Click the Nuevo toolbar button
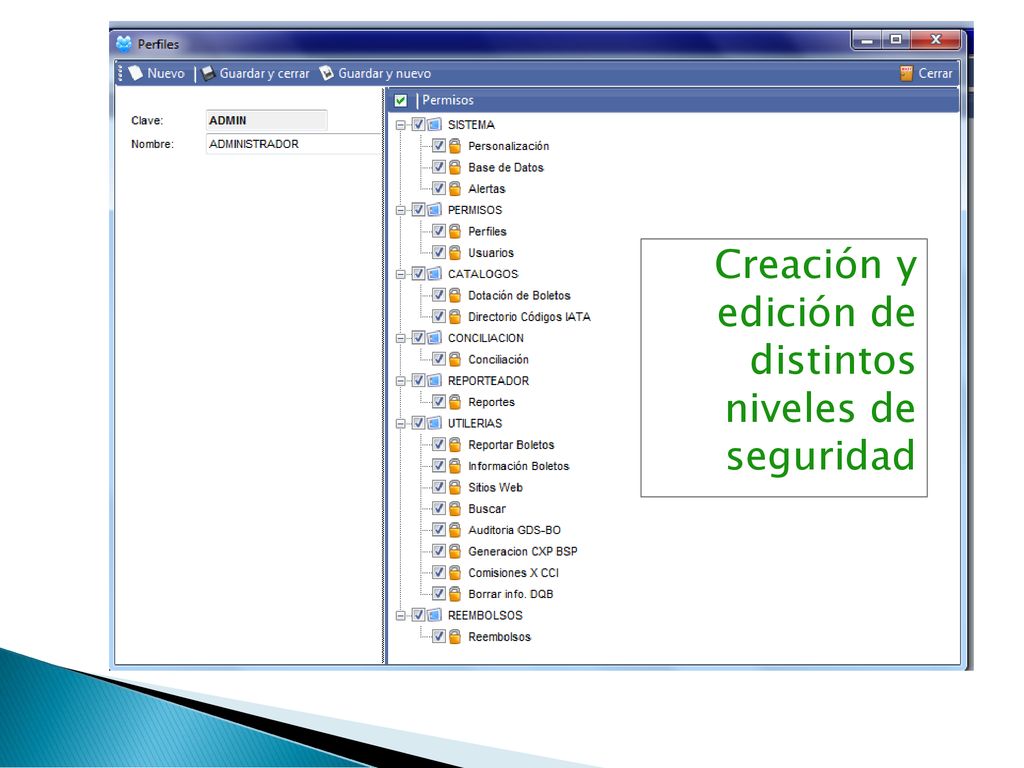This screenshot has width=1024, height=768. click(x=157, y=73)
